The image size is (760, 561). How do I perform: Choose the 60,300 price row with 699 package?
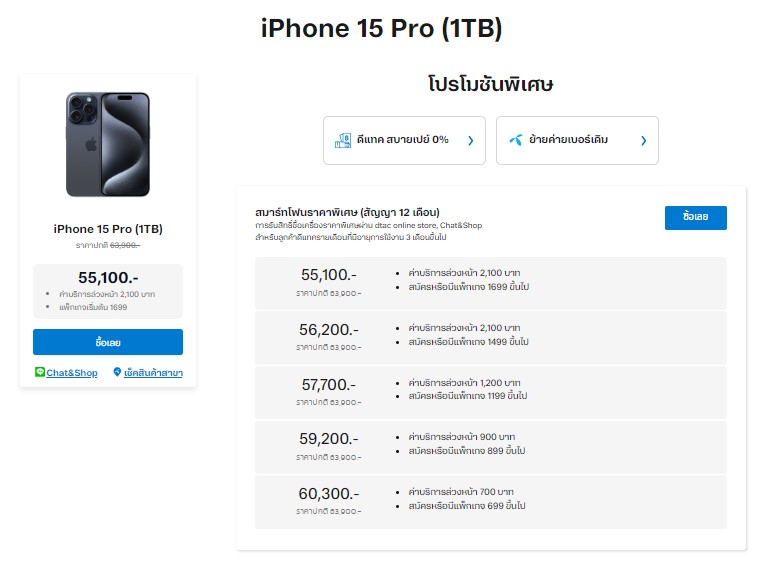(x=490, y=502)
